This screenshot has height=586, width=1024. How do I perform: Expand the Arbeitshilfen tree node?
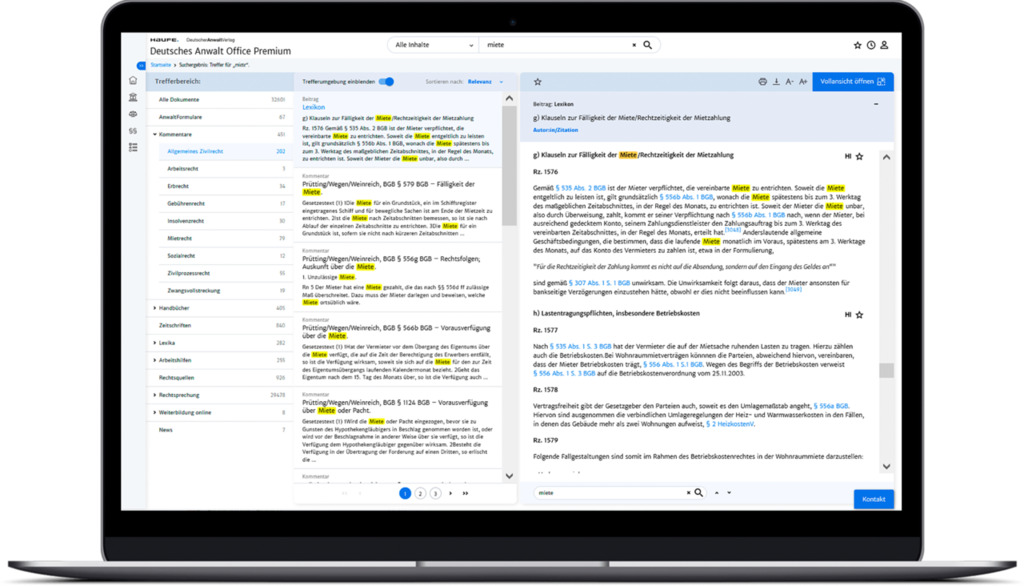[x=155, y=360]
